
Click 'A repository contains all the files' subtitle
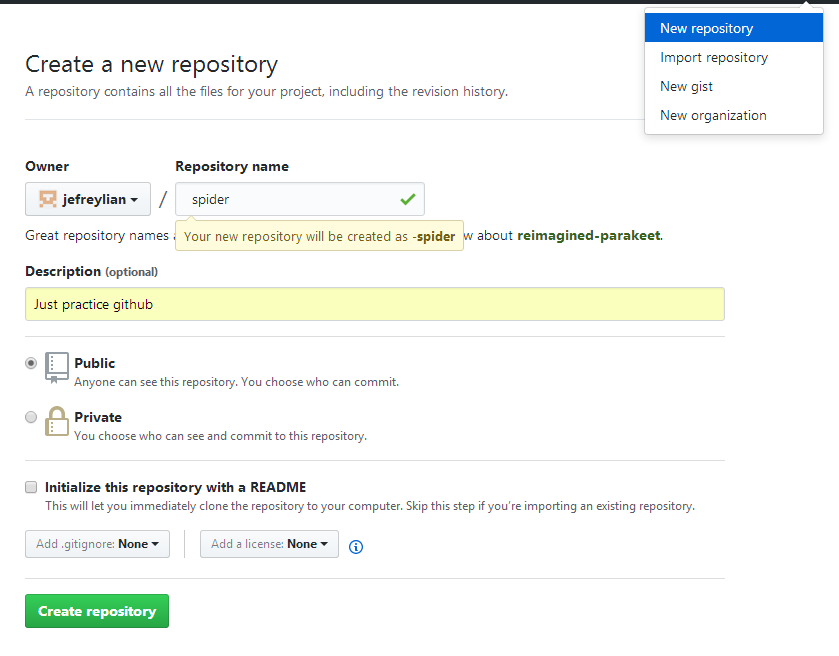[266, 91]
